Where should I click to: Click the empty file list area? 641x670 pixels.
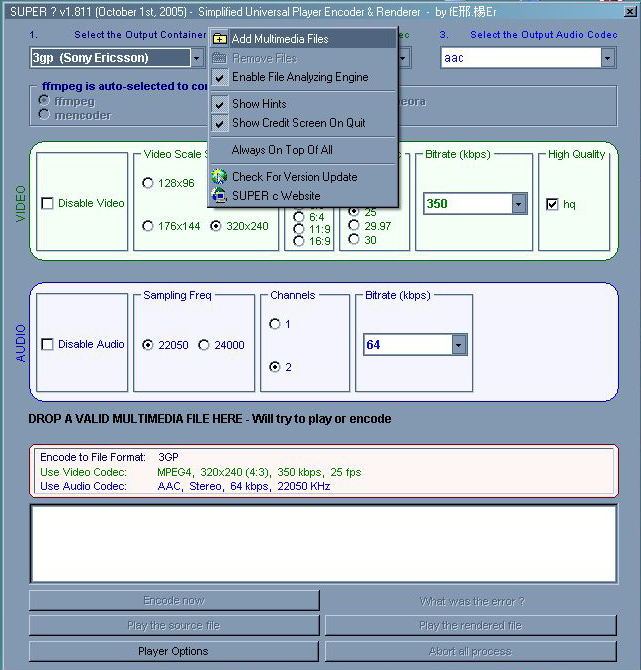(x=324, y=543)
